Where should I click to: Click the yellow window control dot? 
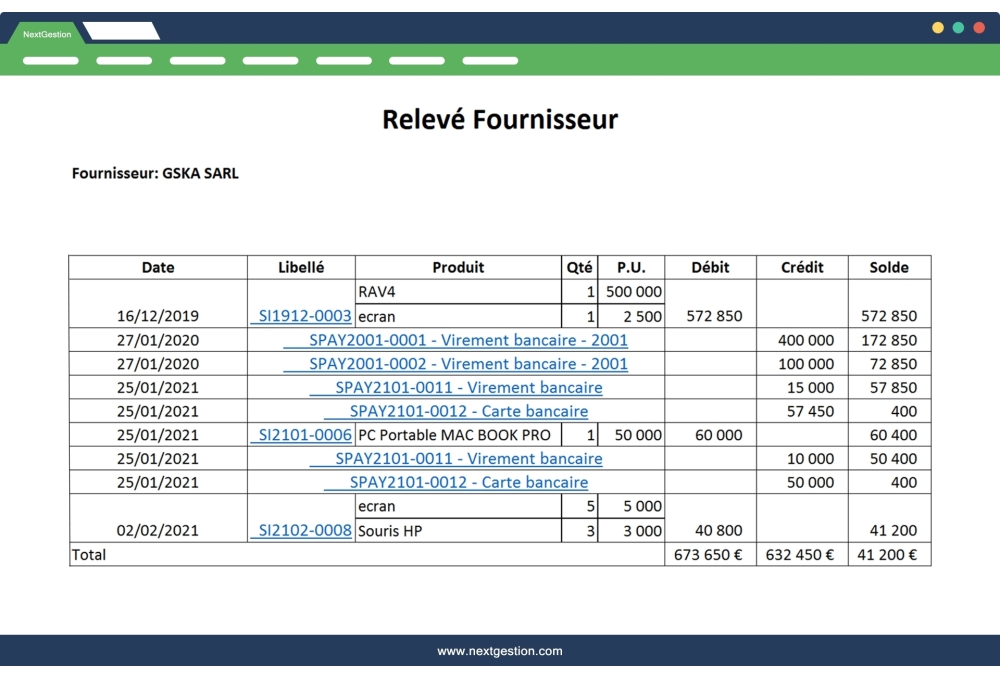pos(938,28)
